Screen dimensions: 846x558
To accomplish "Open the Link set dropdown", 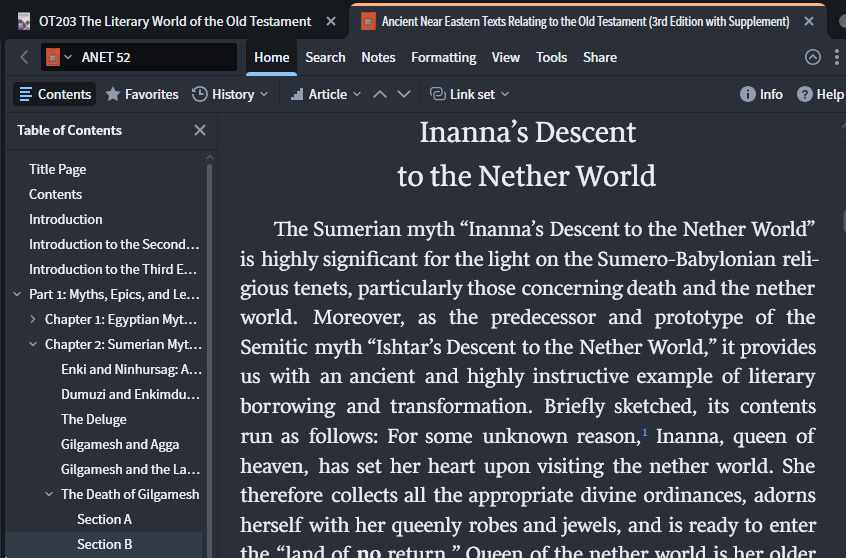I will tap(469, 94).
